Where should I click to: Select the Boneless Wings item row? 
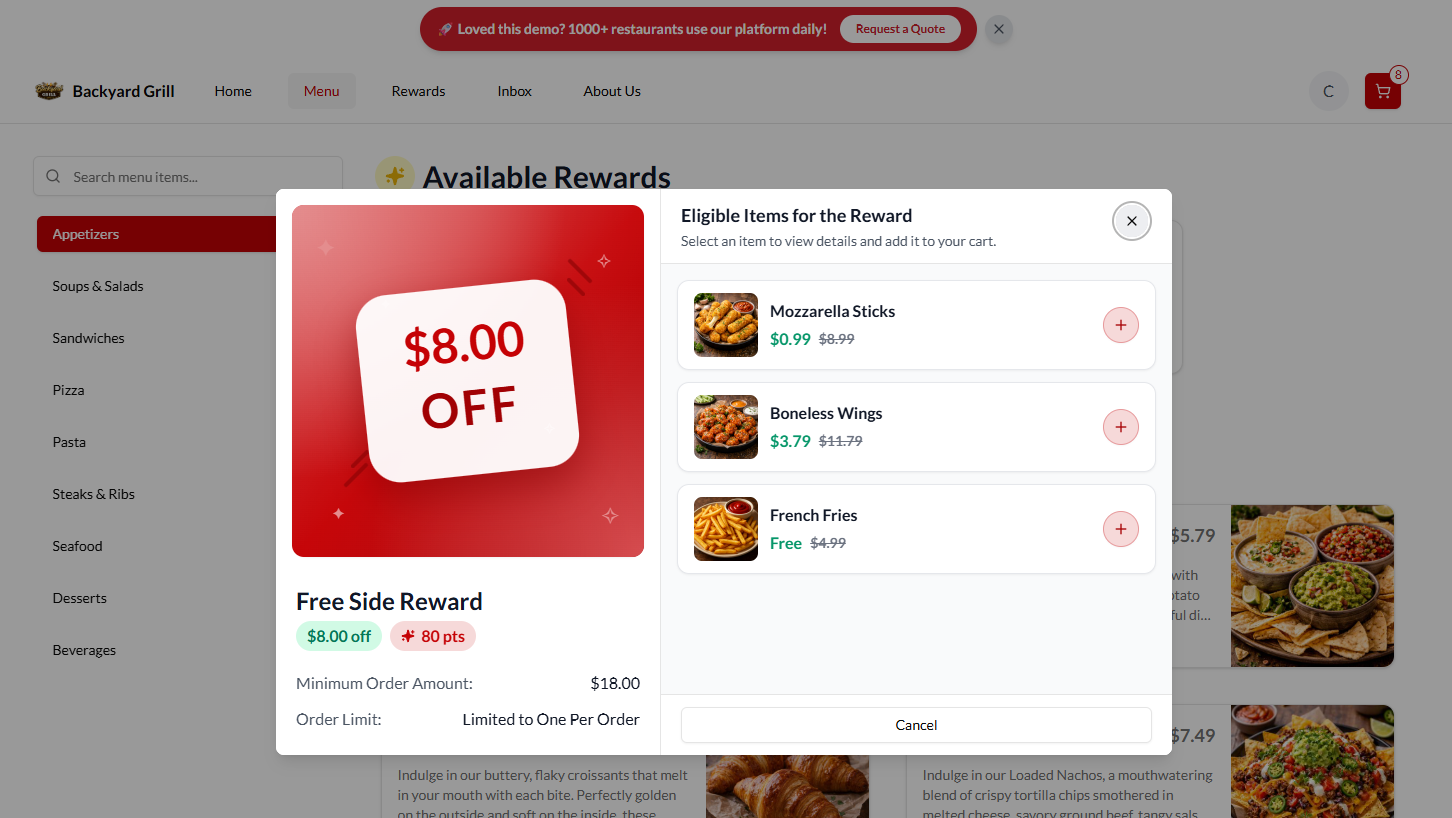tap(916, 427)
